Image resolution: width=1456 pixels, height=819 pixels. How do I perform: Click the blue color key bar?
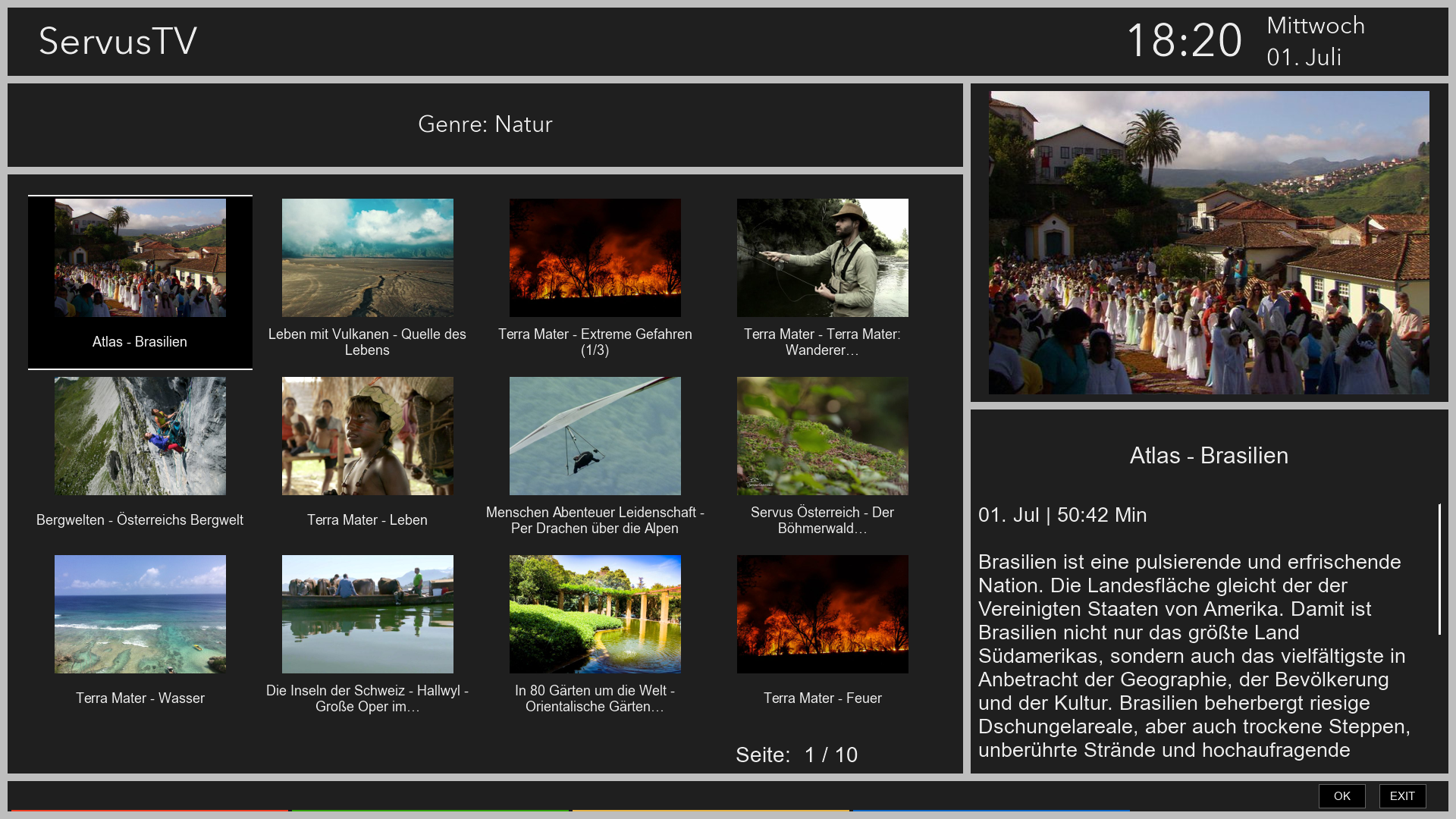[x=991, y=811]
